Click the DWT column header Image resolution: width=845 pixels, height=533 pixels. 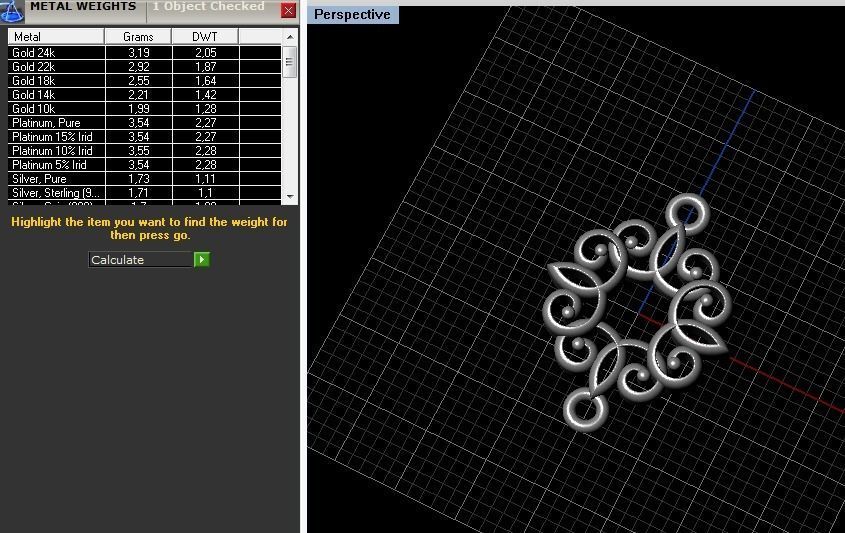point(204,37)
